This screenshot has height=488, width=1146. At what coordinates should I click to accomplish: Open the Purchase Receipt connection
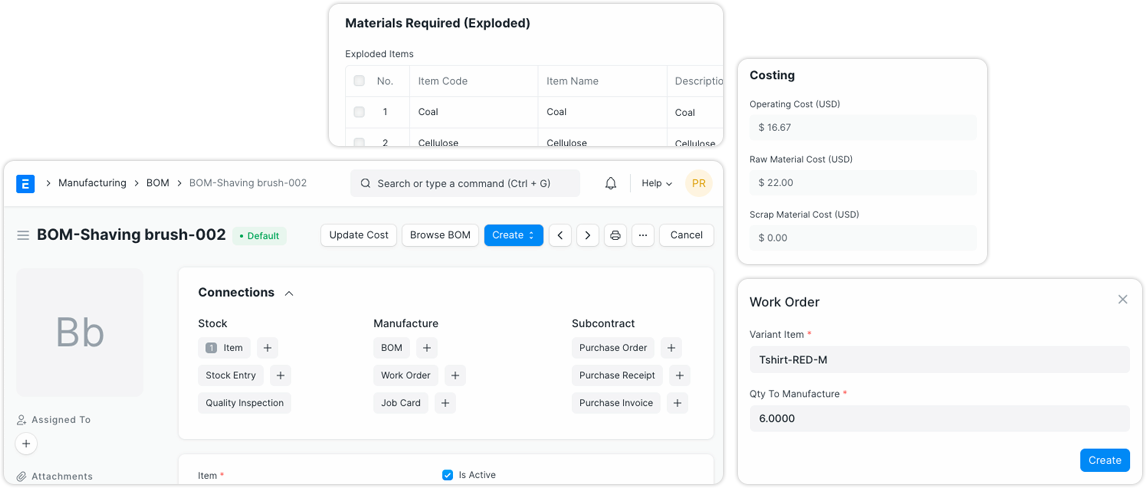pyautogui.click(x=617, y=375)
